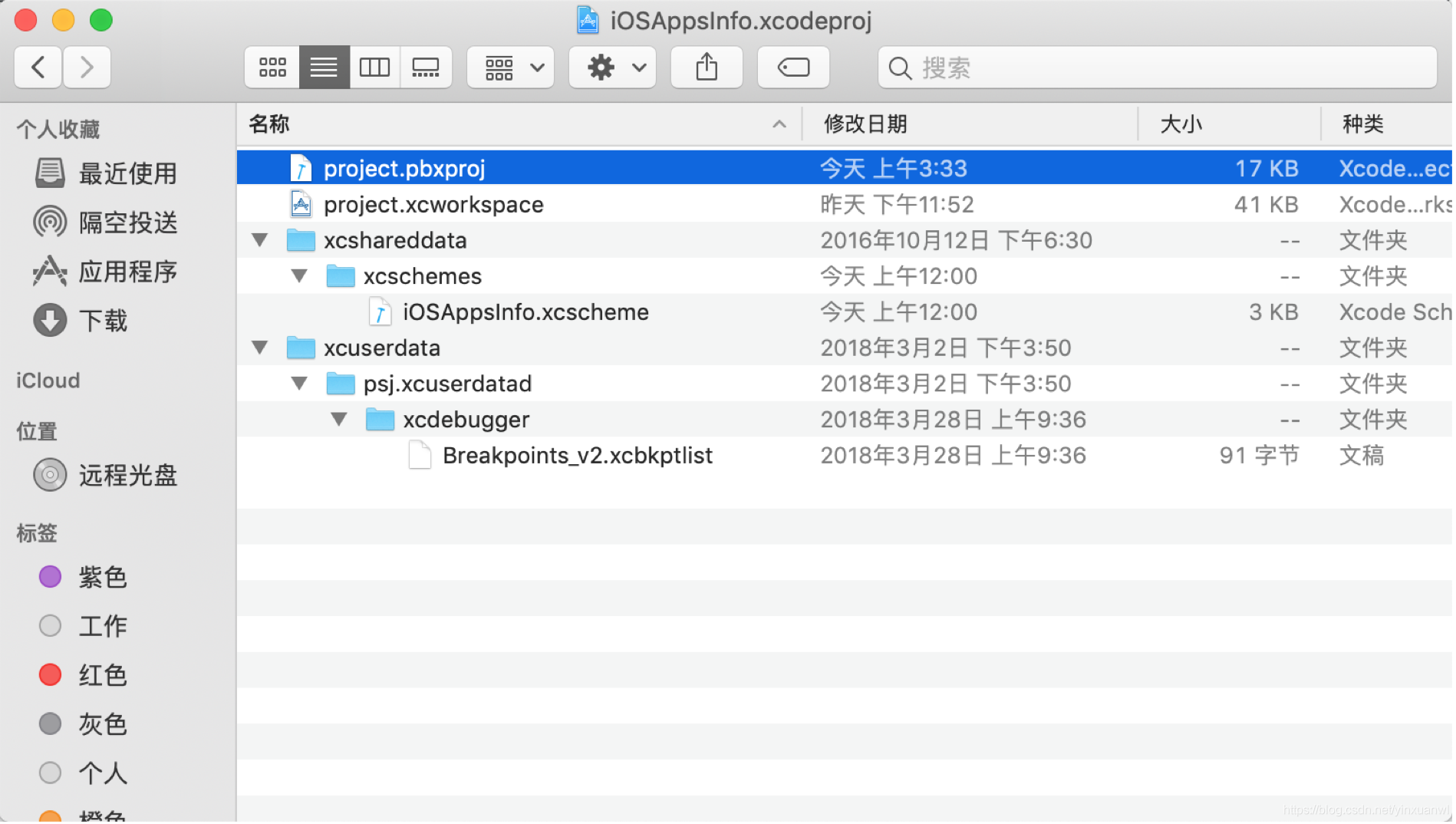Open 远程光盘 in the sidebar
Image resolution: width=1456 pixels, height=824 pixels.
(106, 476)
